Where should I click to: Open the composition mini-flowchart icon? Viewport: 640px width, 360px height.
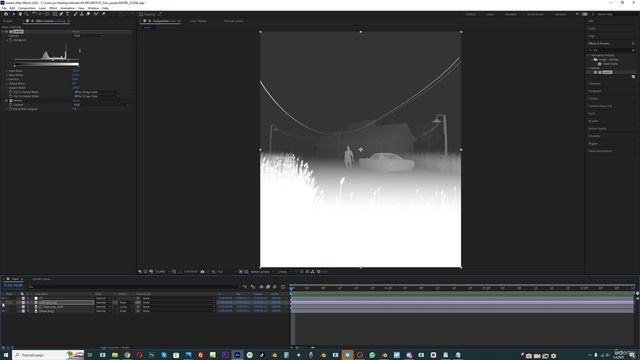pyautogui.click(x=244, y=287)
